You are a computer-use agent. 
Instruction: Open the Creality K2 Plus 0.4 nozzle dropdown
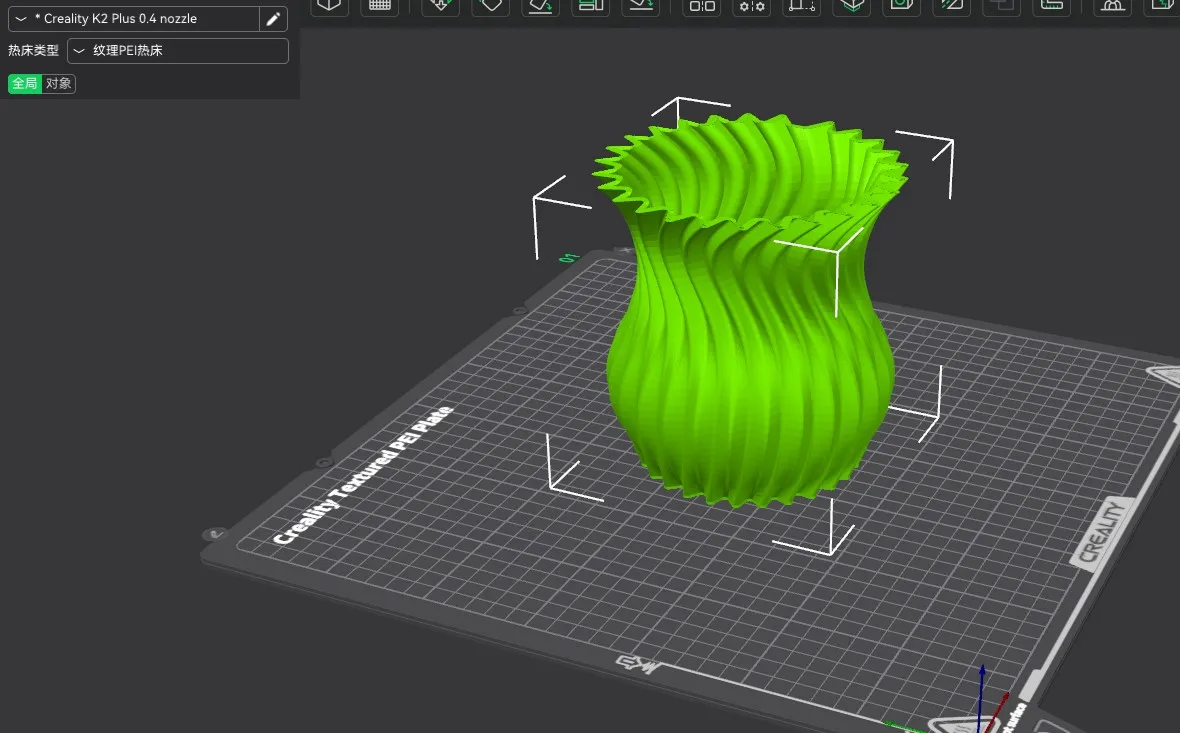click(x=134, y=19)
